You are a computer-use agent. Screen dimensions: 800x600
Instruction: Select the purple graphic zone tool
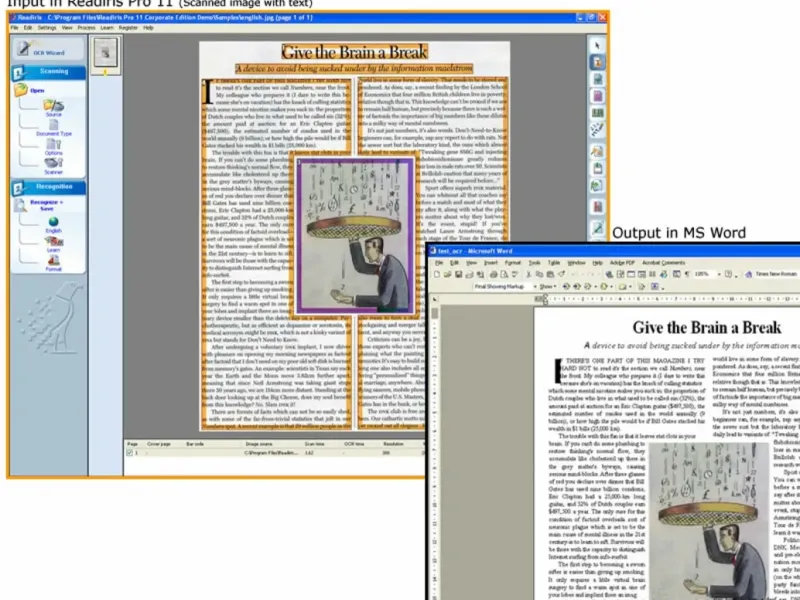point(597,96)
